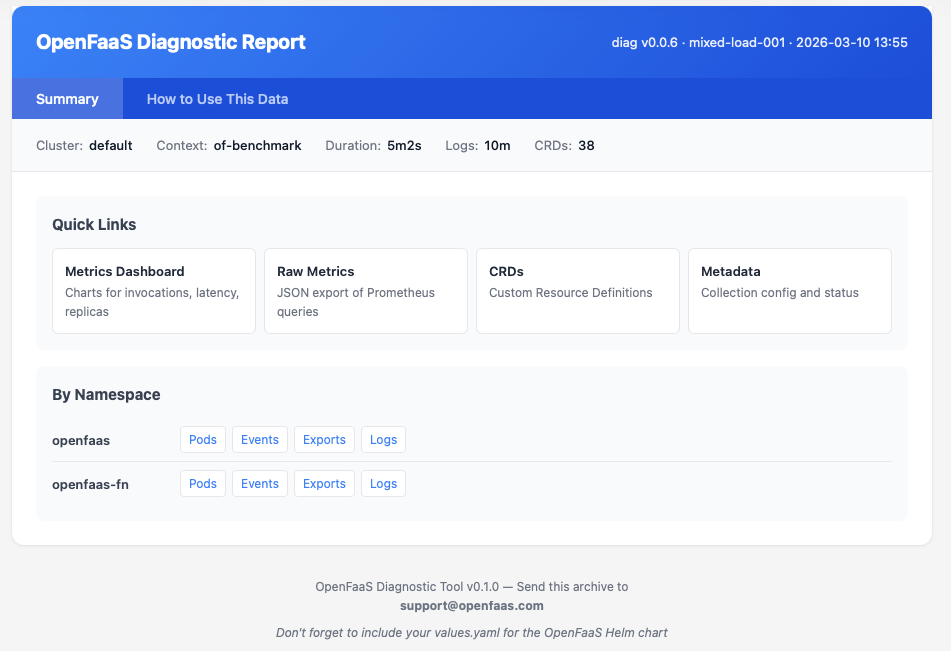Open Events for the openfaas-fn namespace

click(259, 483)
